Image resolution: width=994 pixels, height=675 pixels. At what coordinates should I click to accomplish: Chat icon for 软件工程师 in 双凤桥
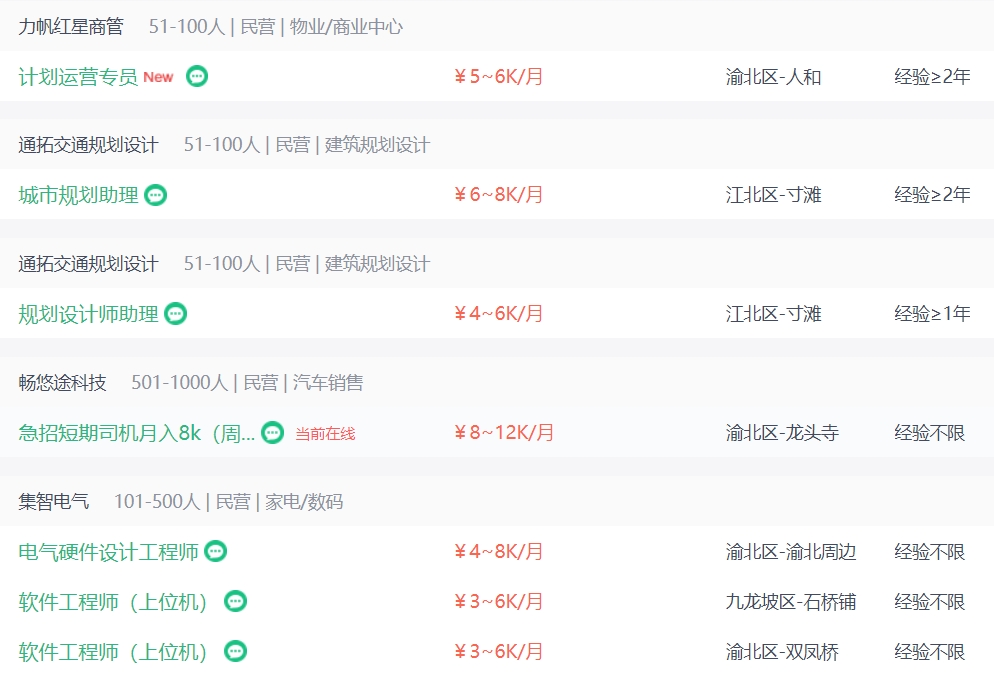tap(236, 652)
